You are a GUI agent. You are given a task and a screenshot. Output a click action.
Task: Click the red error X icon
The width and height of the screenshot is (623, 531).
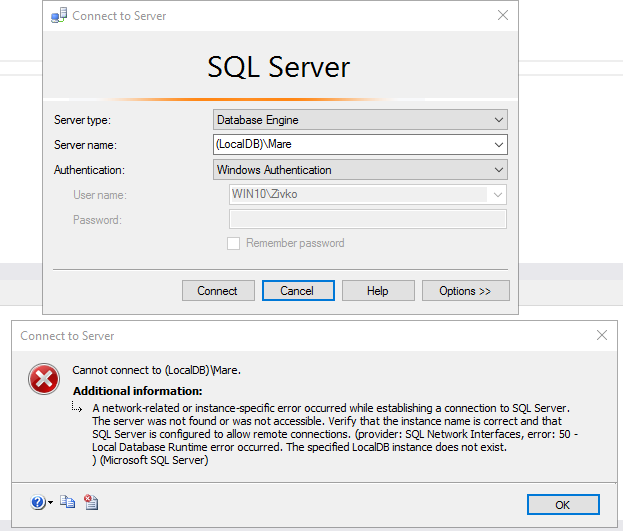[44, 380]
